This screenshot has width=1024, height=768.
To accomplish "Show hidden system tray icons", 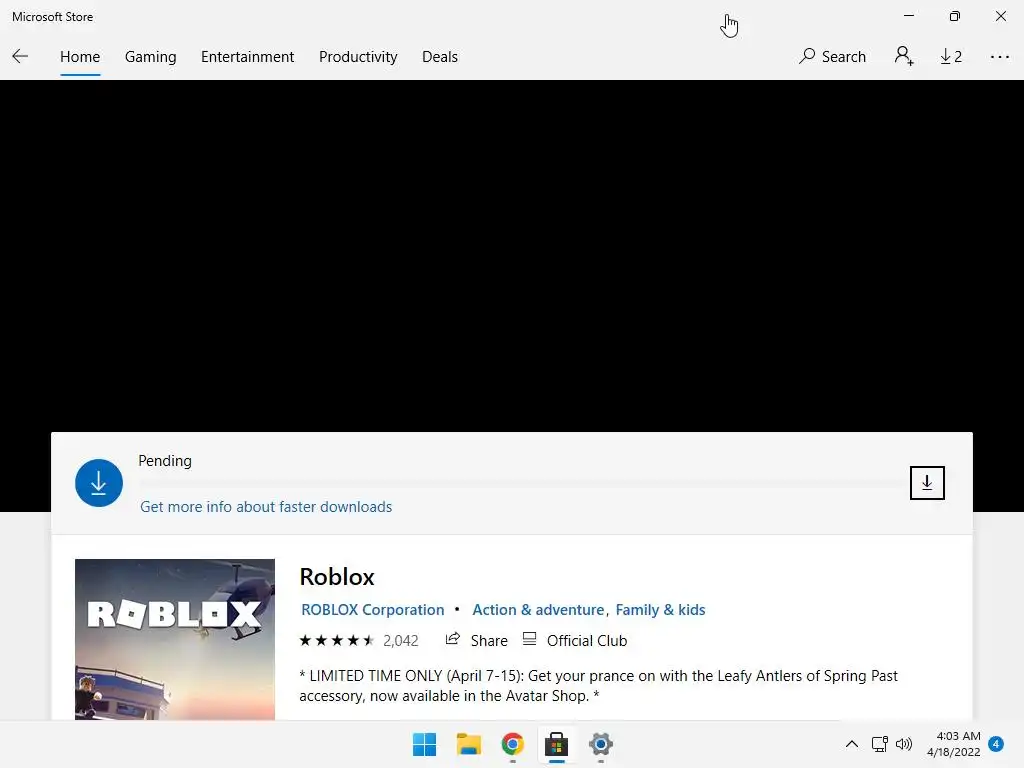I will click(852, 744).
